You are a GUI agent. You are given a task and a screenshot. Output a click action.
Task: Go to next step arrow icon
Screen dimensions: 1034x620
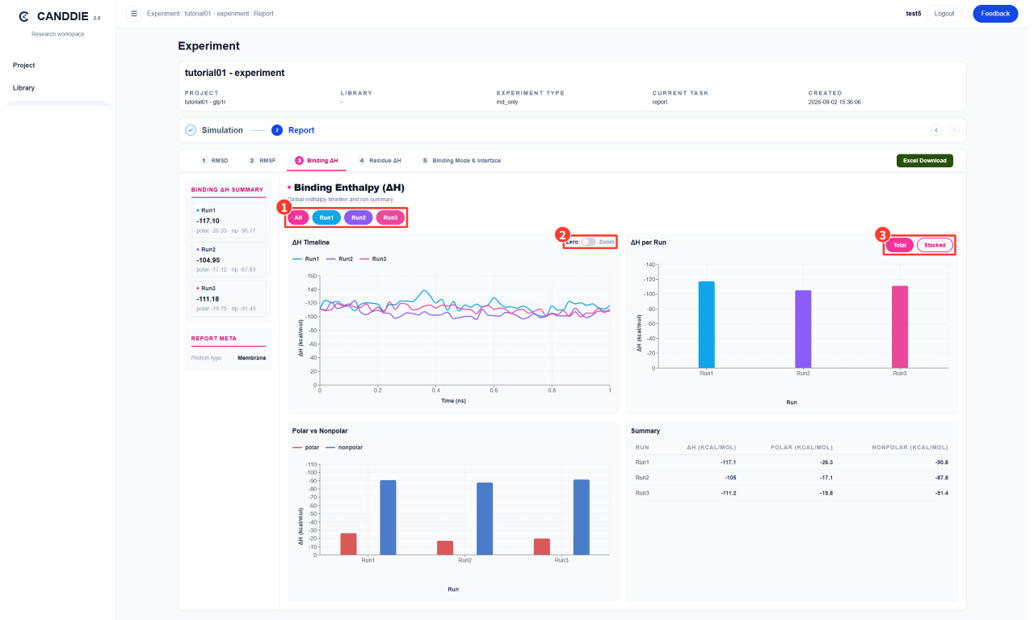(954, 130)
